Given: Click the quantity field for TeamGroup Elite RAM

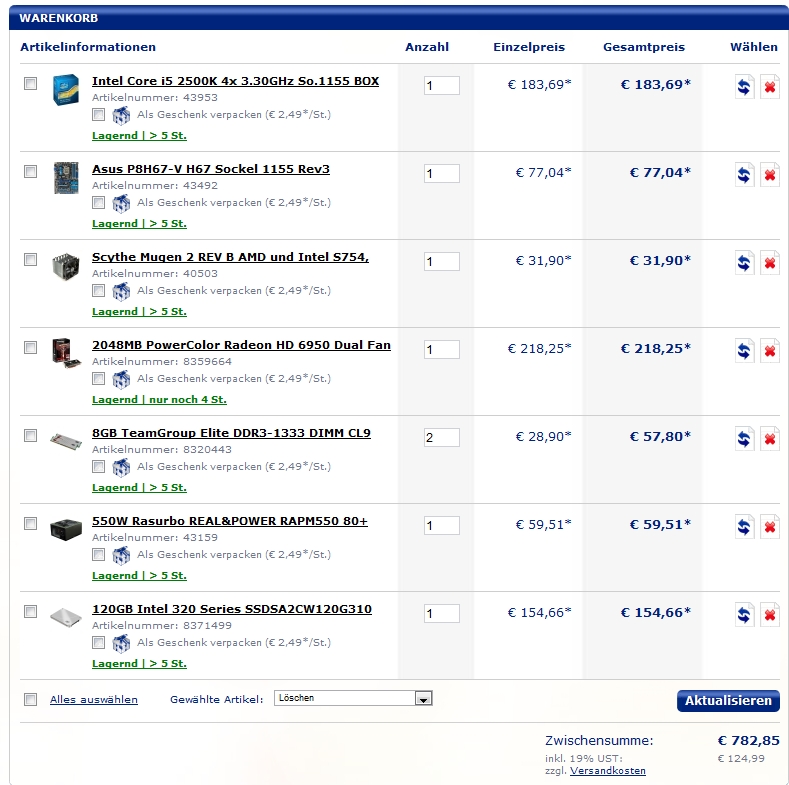Looking at the screenshot, I should (441, 437).
